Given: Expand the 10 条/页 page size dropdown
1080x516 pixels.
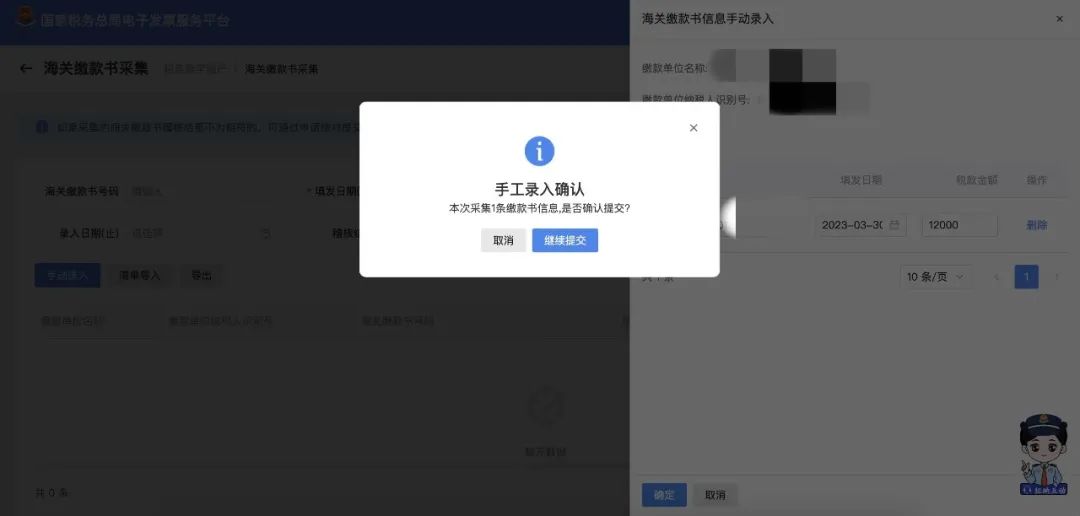Looking at the screenshot, I should click(x=936, y=277).
